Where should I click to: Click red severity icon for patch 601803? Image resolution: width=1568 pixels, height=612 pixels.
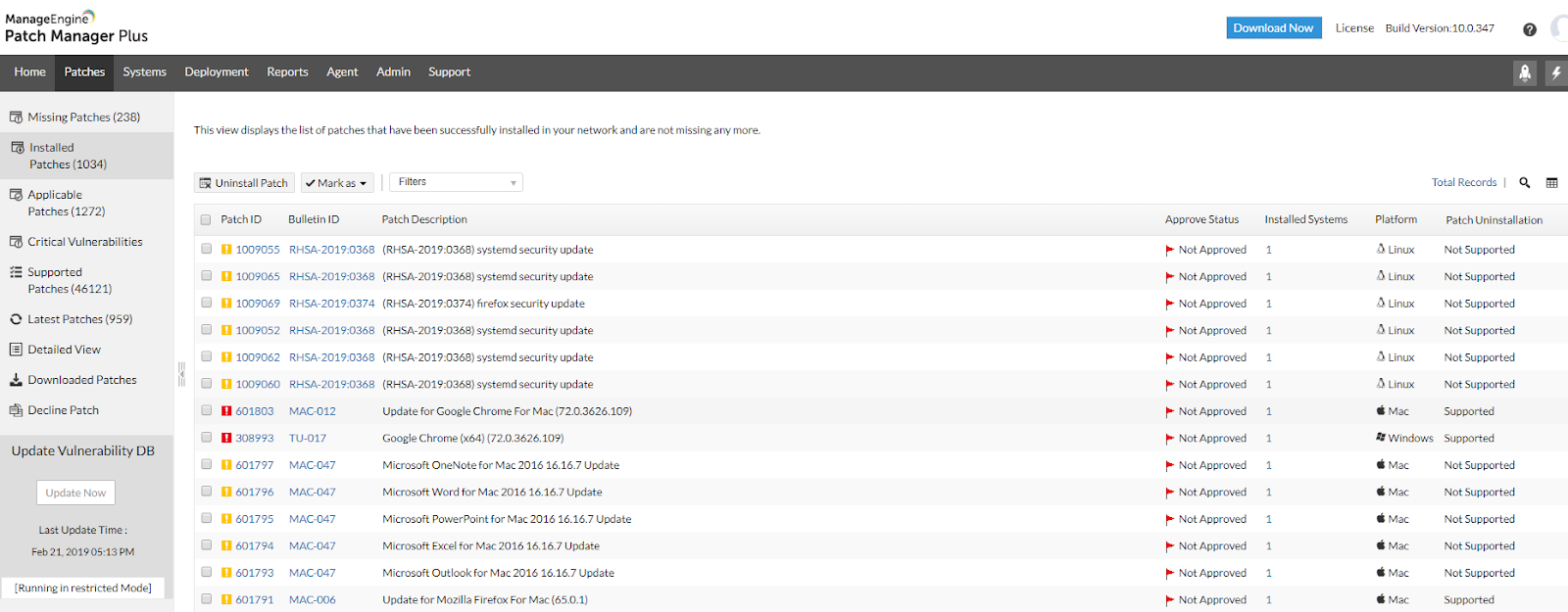pos(226,411)
